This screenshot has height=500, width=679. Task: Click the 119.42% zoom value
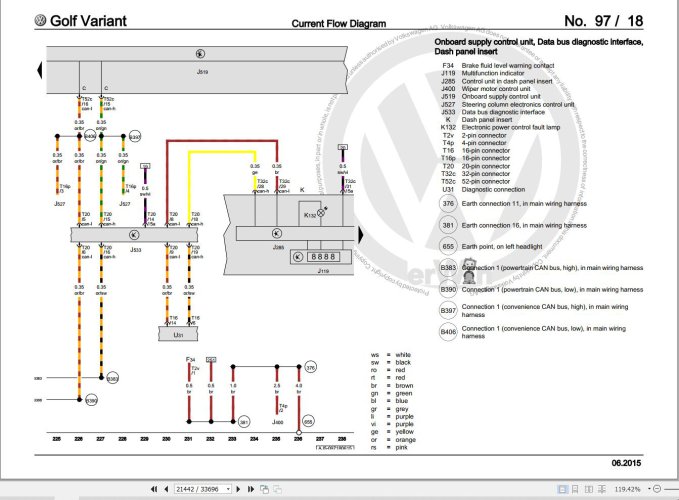(x=627, y=489)
